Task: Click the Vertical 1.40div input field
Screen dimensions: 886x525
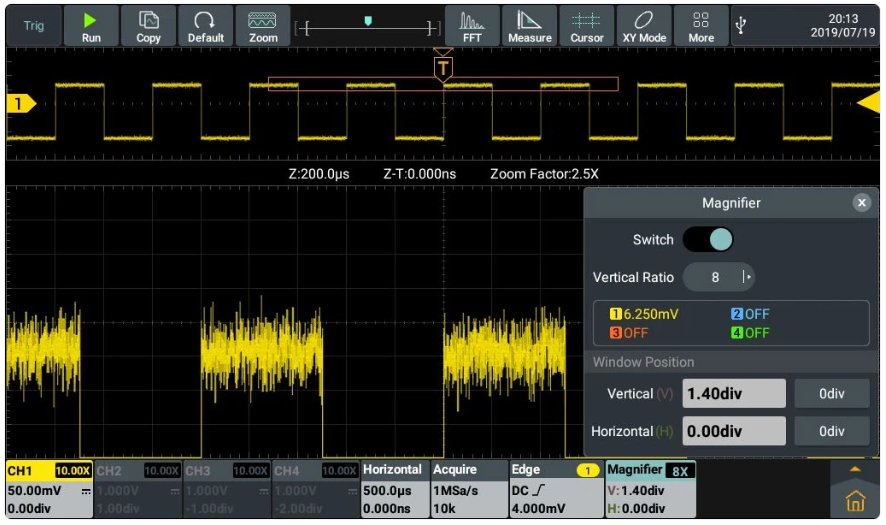Action: 733,393
